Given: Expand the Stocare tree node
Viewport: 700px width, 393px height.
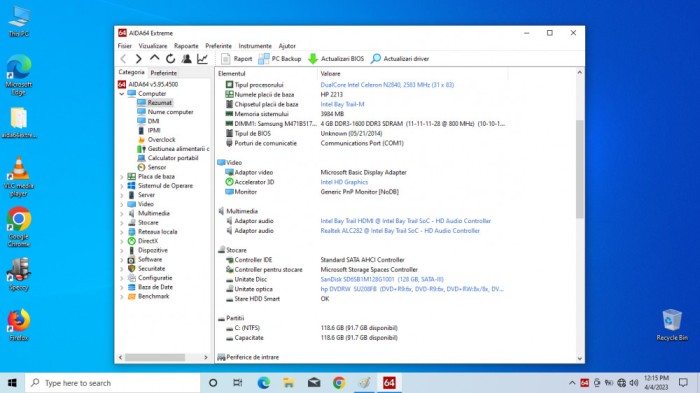Looking at the screenshot, I should (x=121, y=223).
